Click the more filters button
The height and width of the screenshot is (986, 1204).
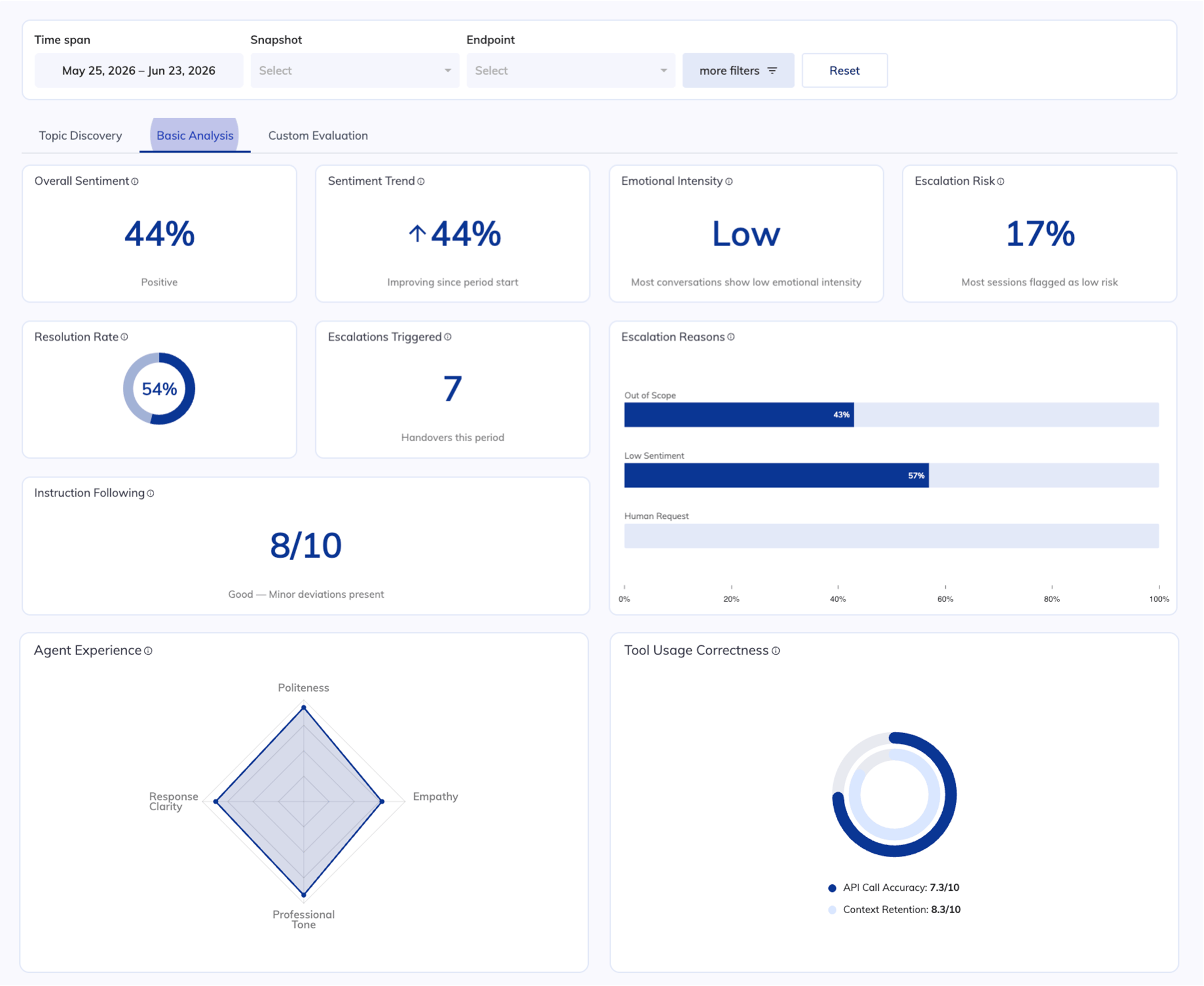tap(738, 70)
